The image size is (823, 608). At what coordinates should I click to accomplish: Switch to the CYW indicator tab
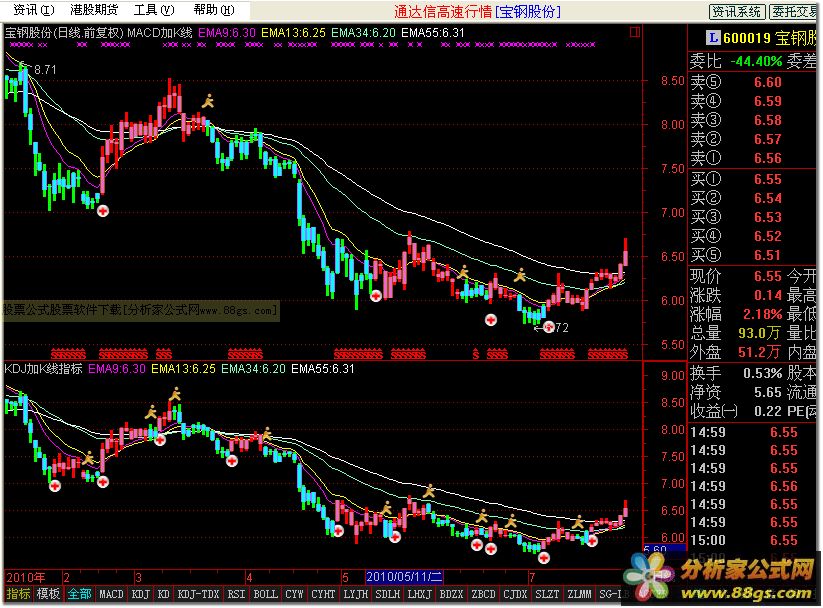(x=294, y=594)
